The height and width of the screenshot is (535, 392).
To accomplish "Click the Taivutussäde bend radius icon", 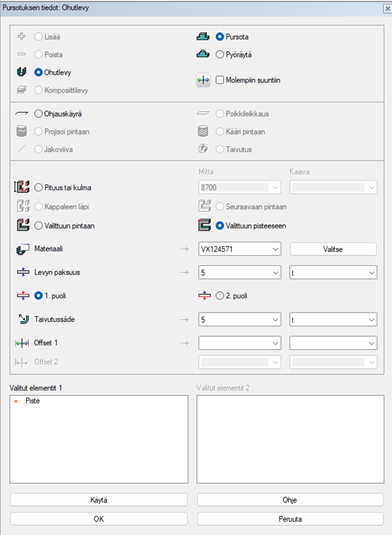I will [24, 319].
